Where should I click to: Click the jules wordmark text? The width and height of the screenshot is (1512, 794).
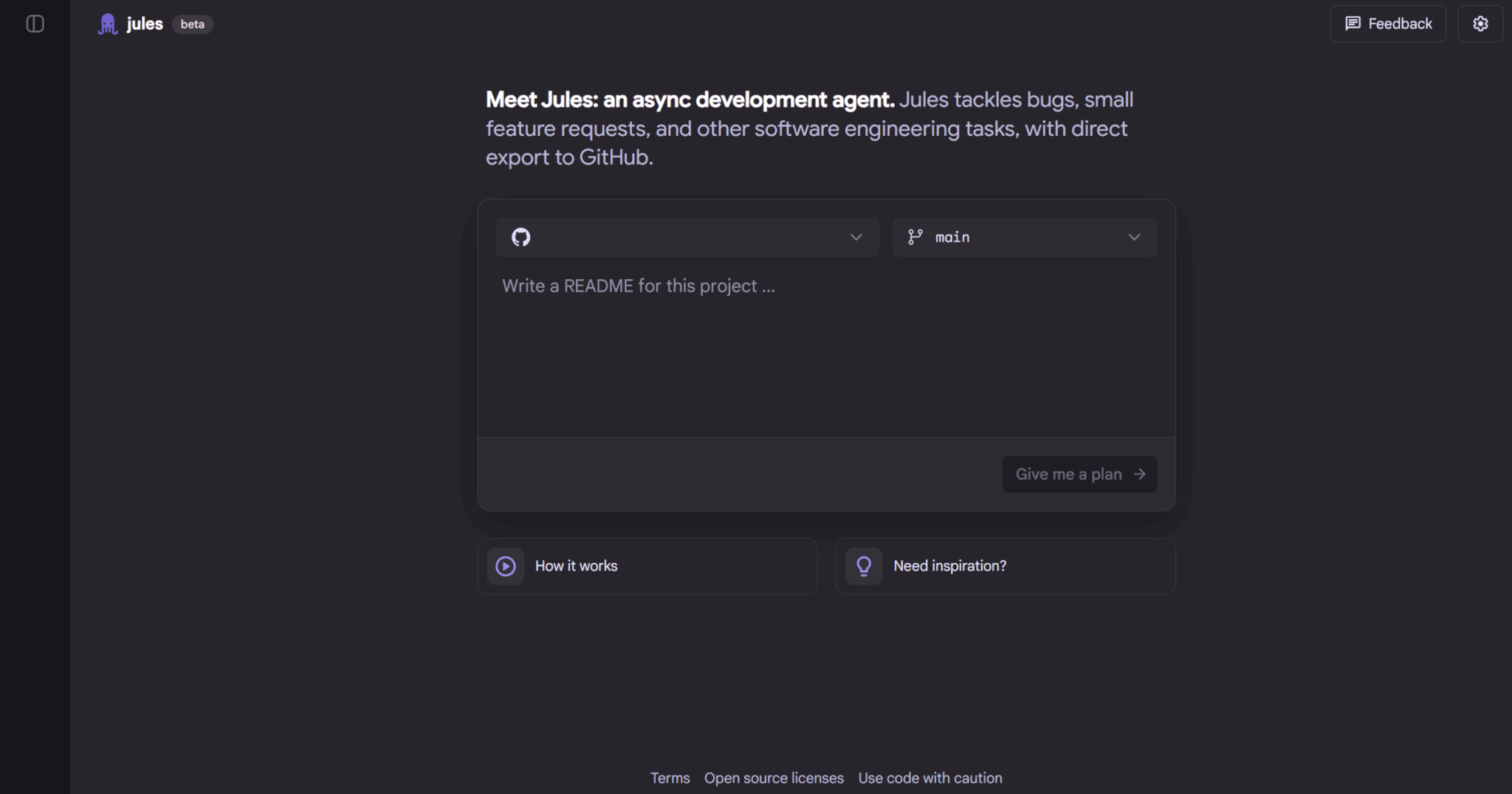(145, 24)
